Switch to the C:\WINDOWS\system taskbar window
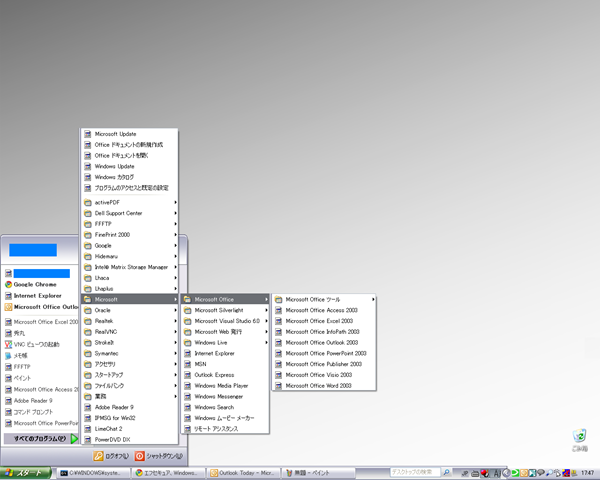This screenshot has width=600, height=480. 93,473
